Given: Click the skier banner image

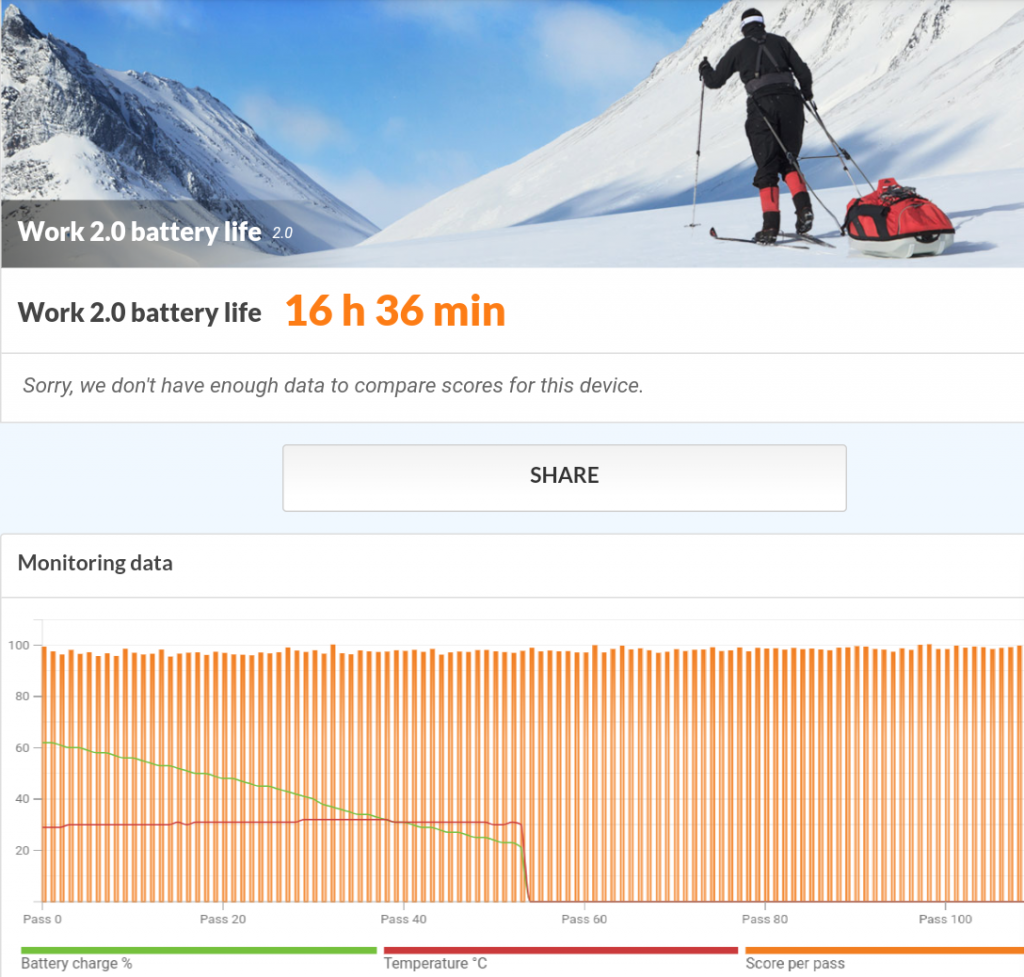Looking at the screenshot, I should click(x=512, y=133).
